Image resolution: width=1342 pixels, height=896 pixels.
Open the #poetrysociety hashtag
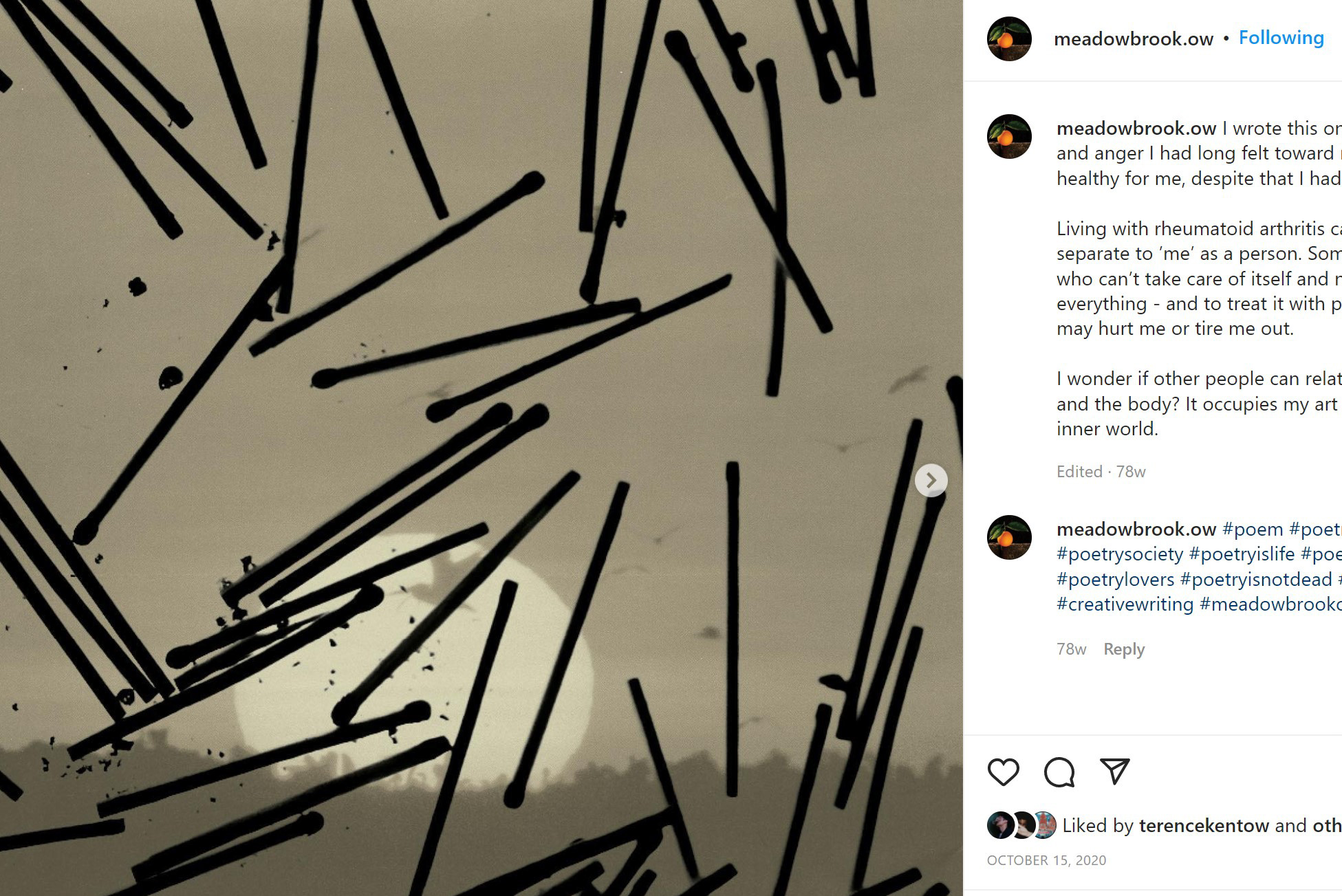coord(1120,554)
